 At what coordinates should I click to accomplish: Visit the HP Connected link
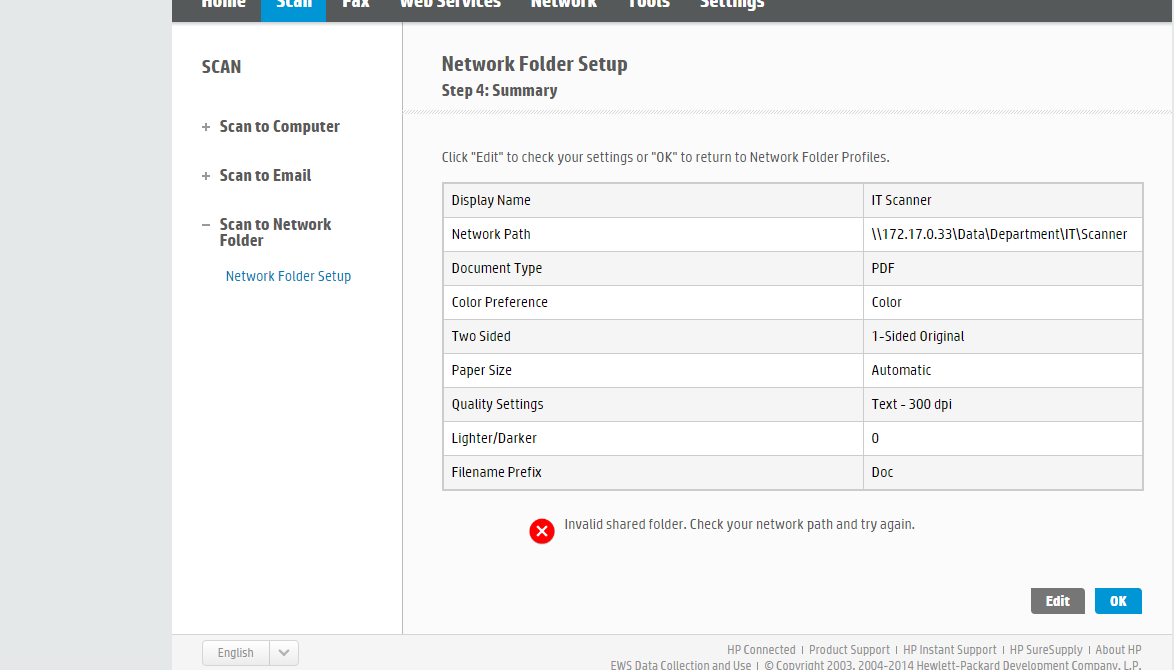761,650
